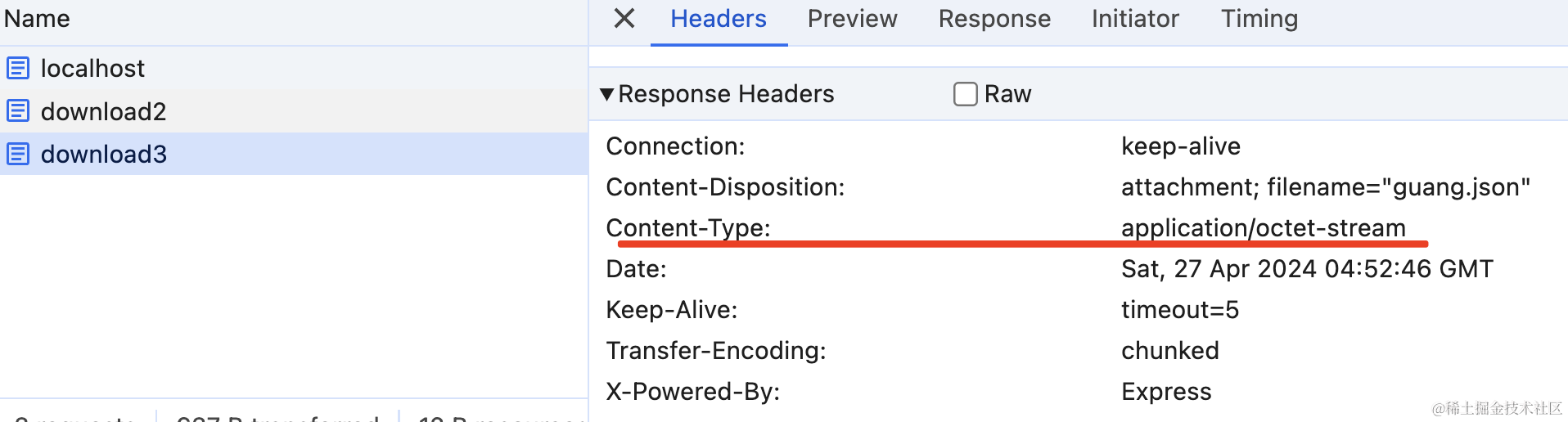Click the application/octet-stream header value
This screenshot has height=422, width=1568.
(x=1263, y=228)
